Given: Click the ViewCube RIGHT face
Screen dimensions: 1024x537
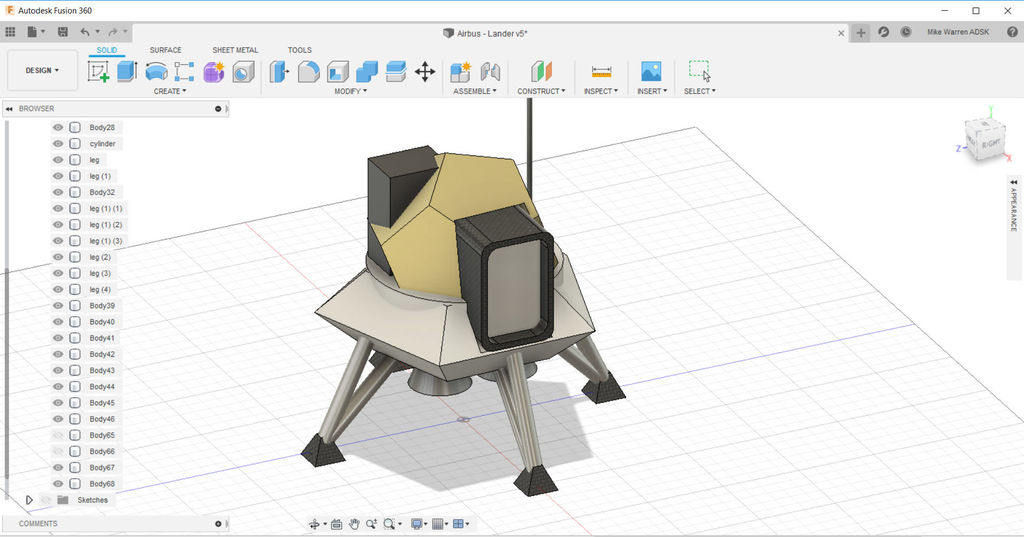Looking at the screenshot, I should point(991,144).
